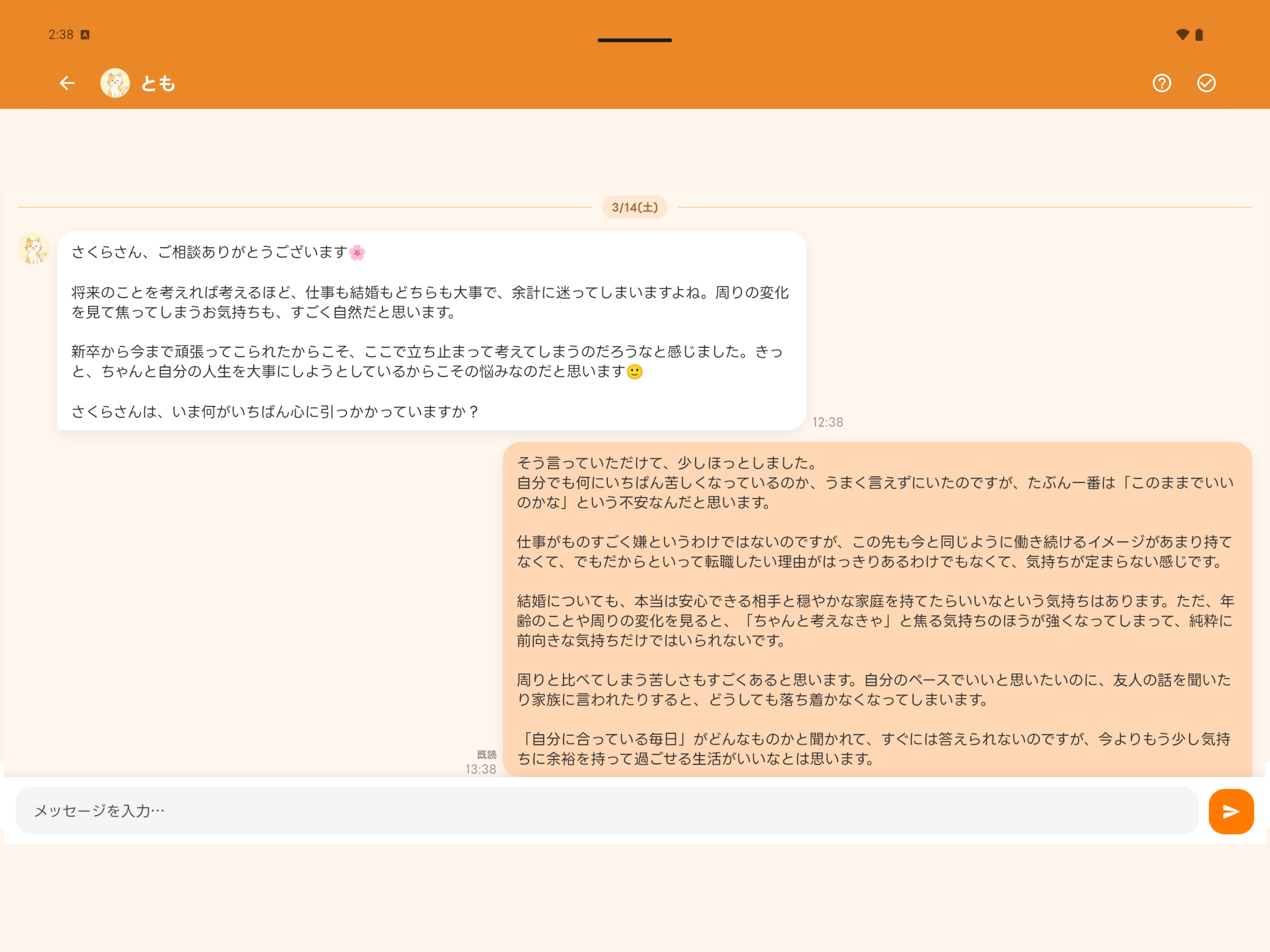Tap the paragraph starting 将来のことを考えれば
The width and height of the screenshot is (1270, 952).
pyautogui.click(x=430, y=302)
